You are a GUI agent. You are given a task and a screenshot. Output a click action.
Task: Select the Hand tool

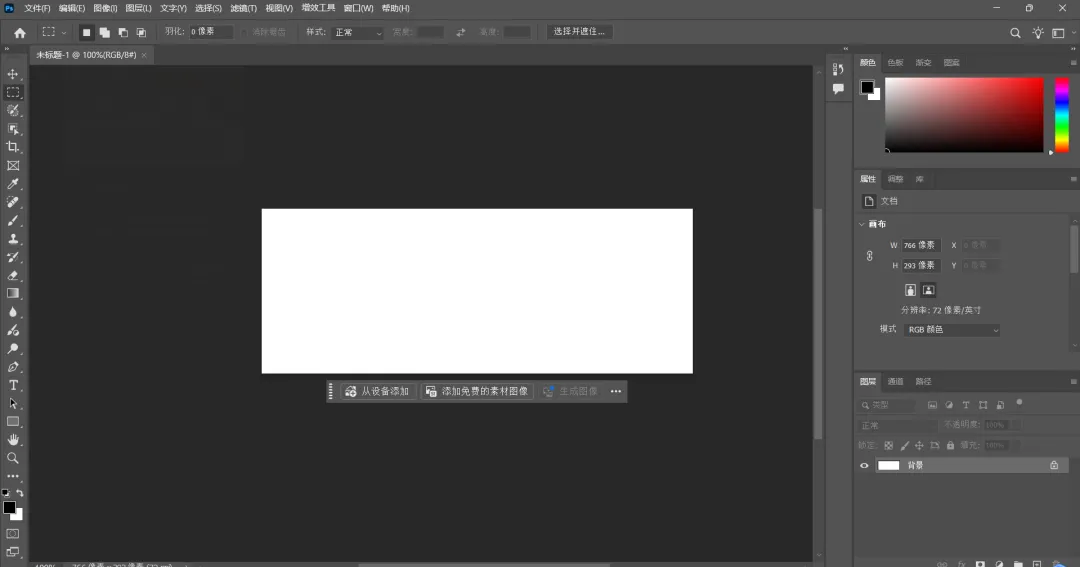tap(13, 440)
